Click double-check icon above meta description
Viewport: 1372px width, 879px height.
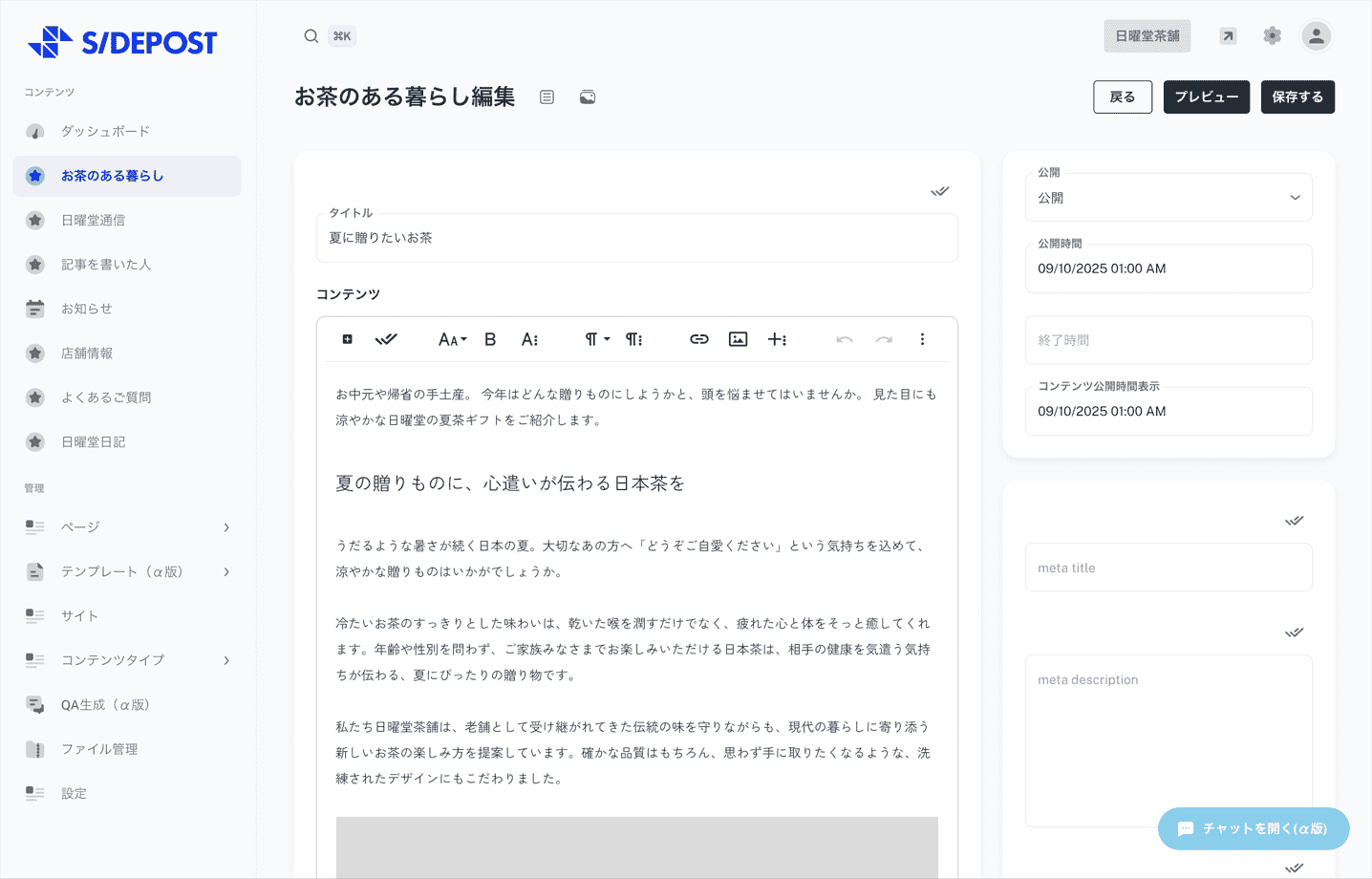1295,632
